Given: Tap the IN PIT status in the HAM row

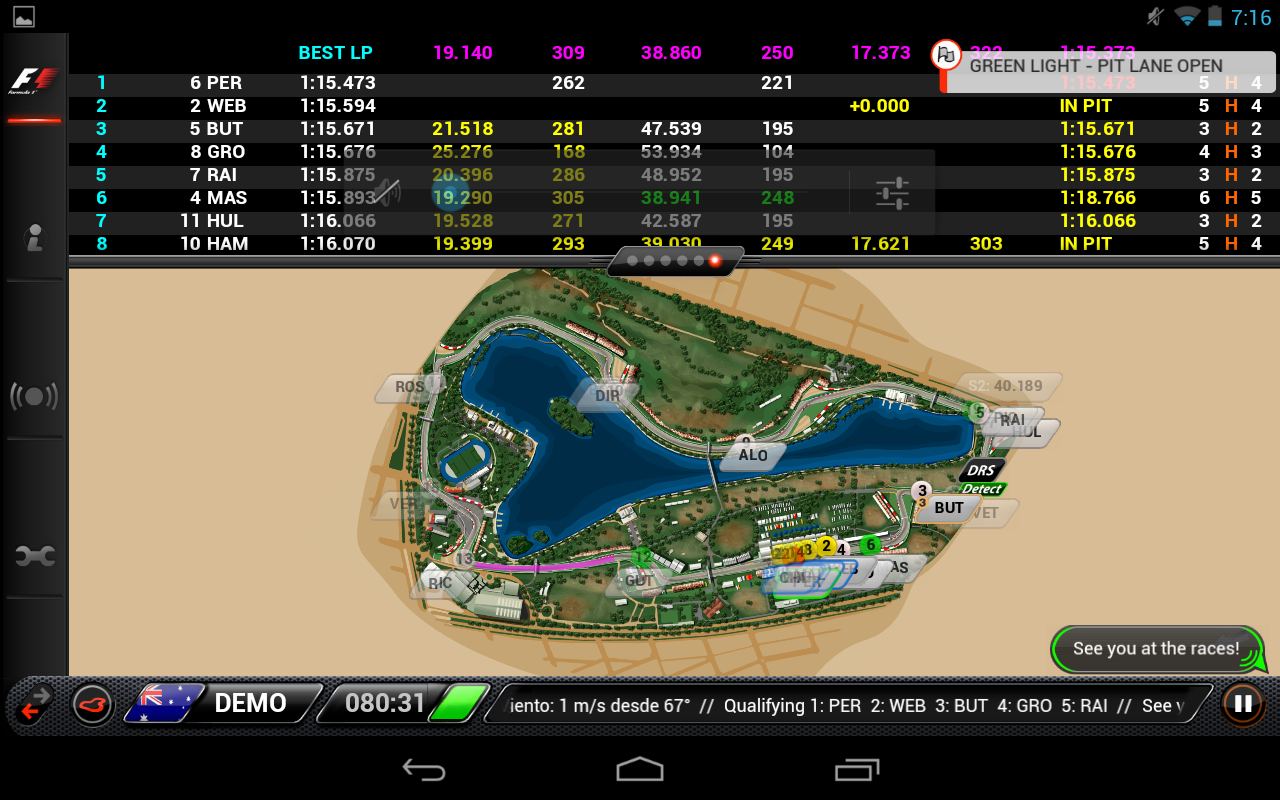Looking at the screenshot, I should click(x=1086, y=244).
